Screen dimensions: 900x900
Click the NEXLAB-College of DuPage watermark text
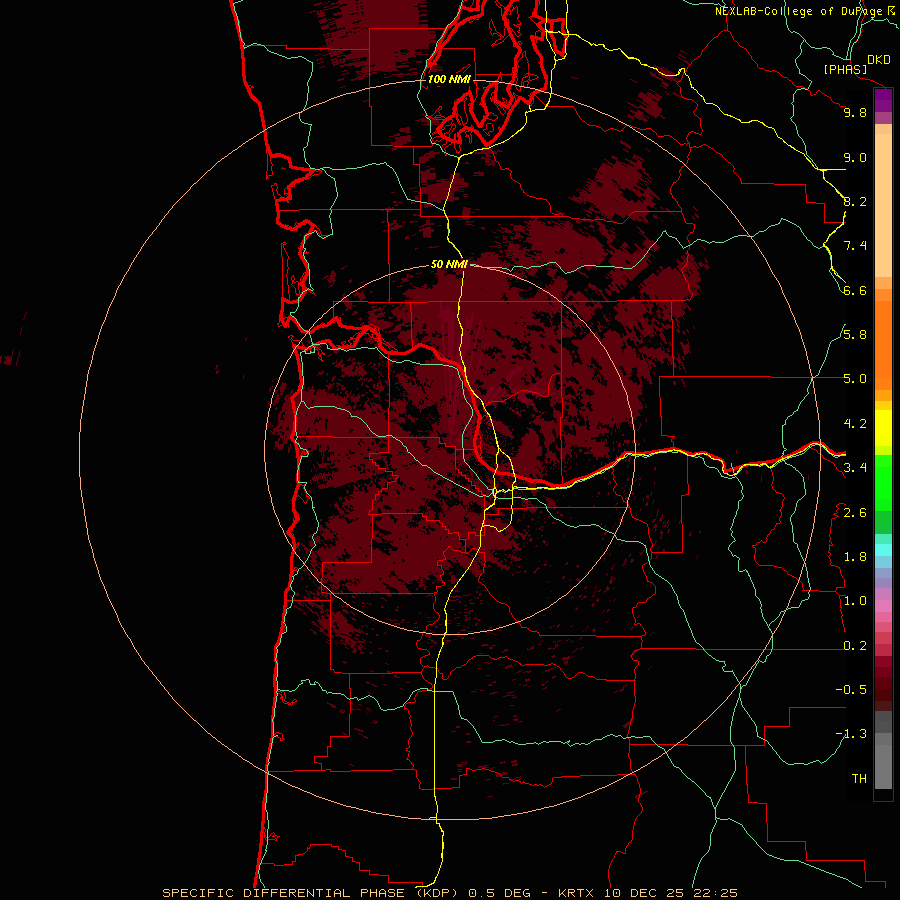point(799,11)
